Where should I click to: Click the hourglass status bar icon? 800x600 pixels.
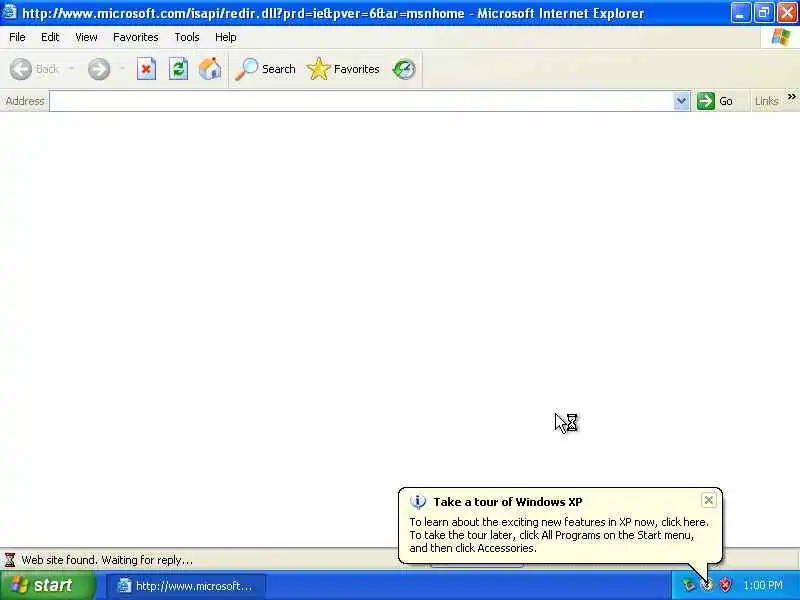(x=10, y=560)
